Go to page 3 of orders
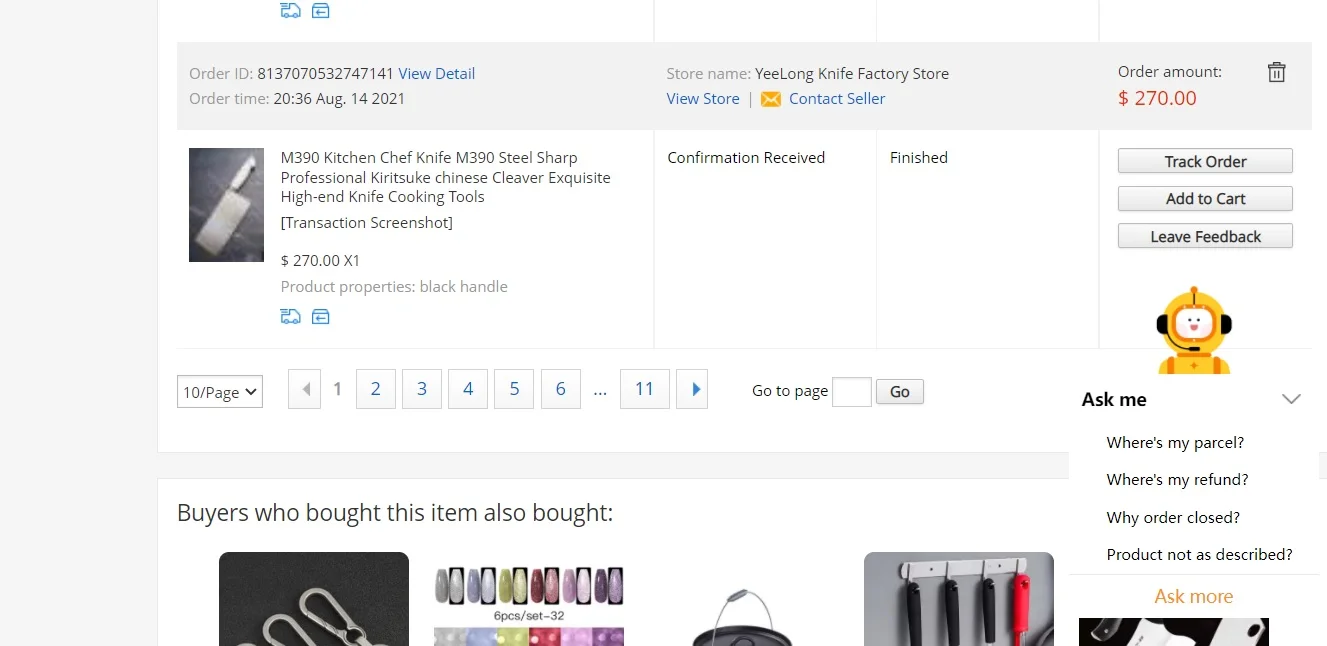The width and height of the screenshot is (1327, 646). click(422, 389)
